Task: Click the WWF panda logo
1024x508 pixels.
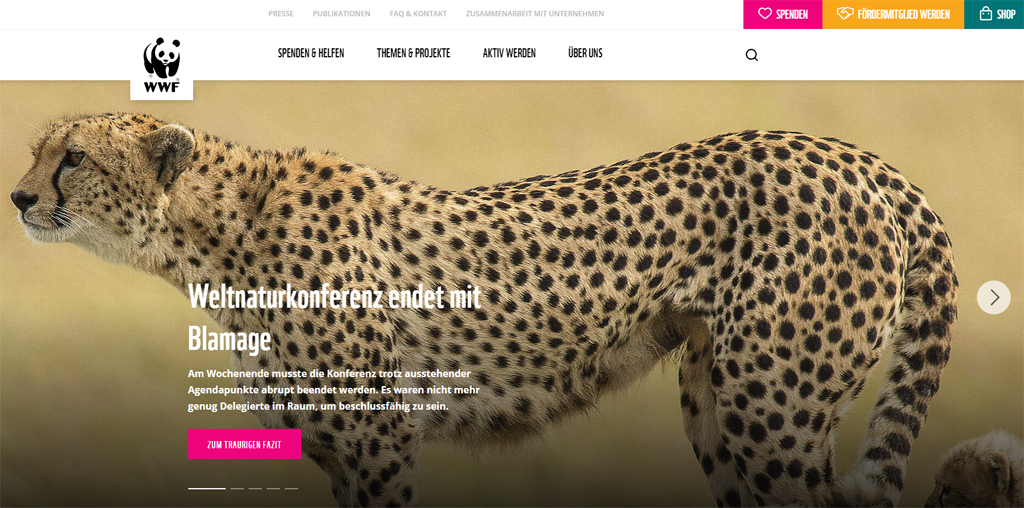Action: [161, 65]
